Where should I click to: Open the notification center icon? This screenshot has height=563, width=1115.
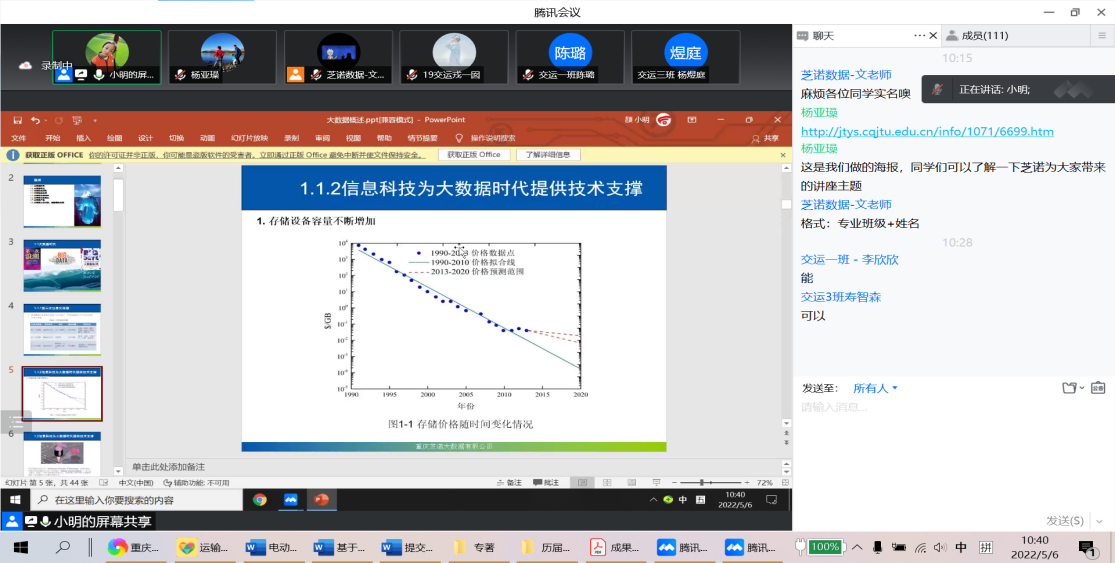(x=1087, y=547)
